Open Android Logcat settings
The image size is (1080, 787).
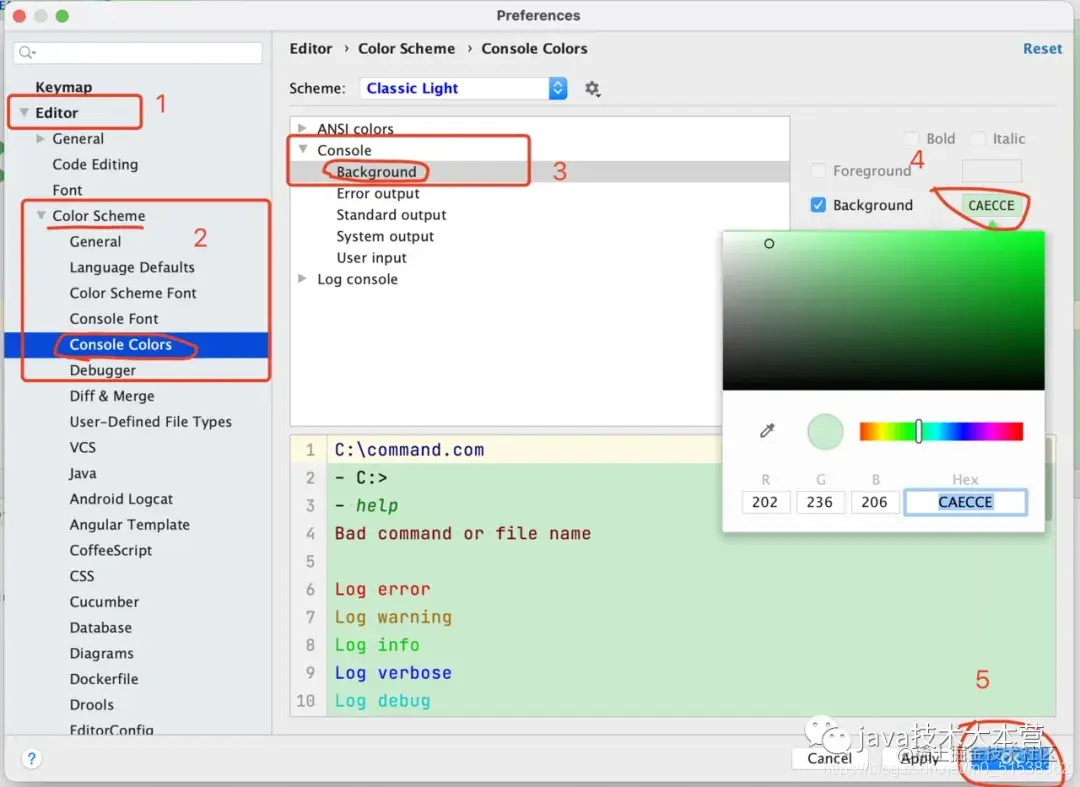(x=121, y=499)
